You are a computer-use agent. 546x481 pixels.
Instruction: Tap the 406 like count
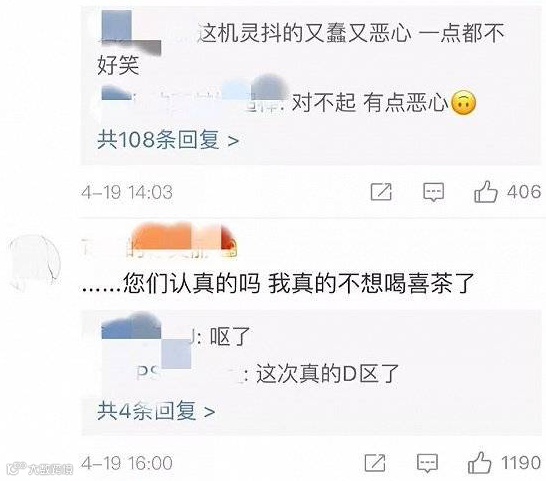click(523, 192)
